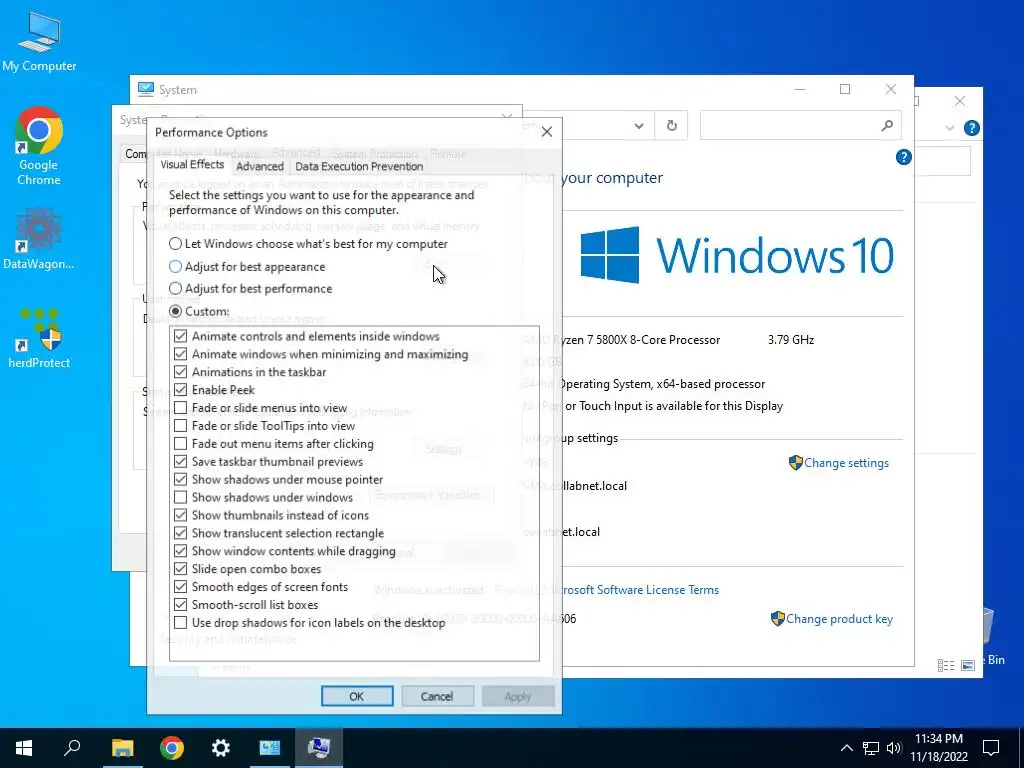This screenshot has height=768, width=1024.
Task: Open the Windows Start menu
Action: (x=24, y=748)
